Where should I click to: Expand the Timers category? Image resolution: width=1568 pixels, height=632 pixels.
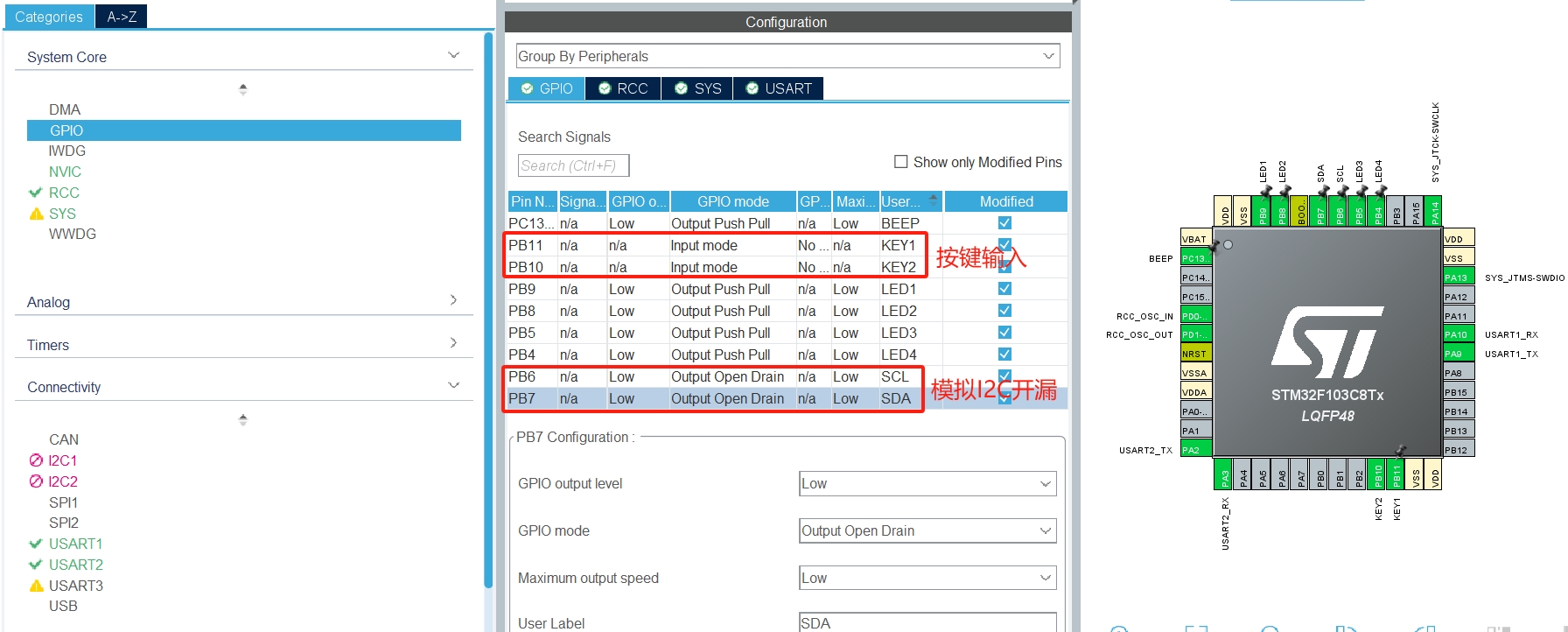coord(453,343)
